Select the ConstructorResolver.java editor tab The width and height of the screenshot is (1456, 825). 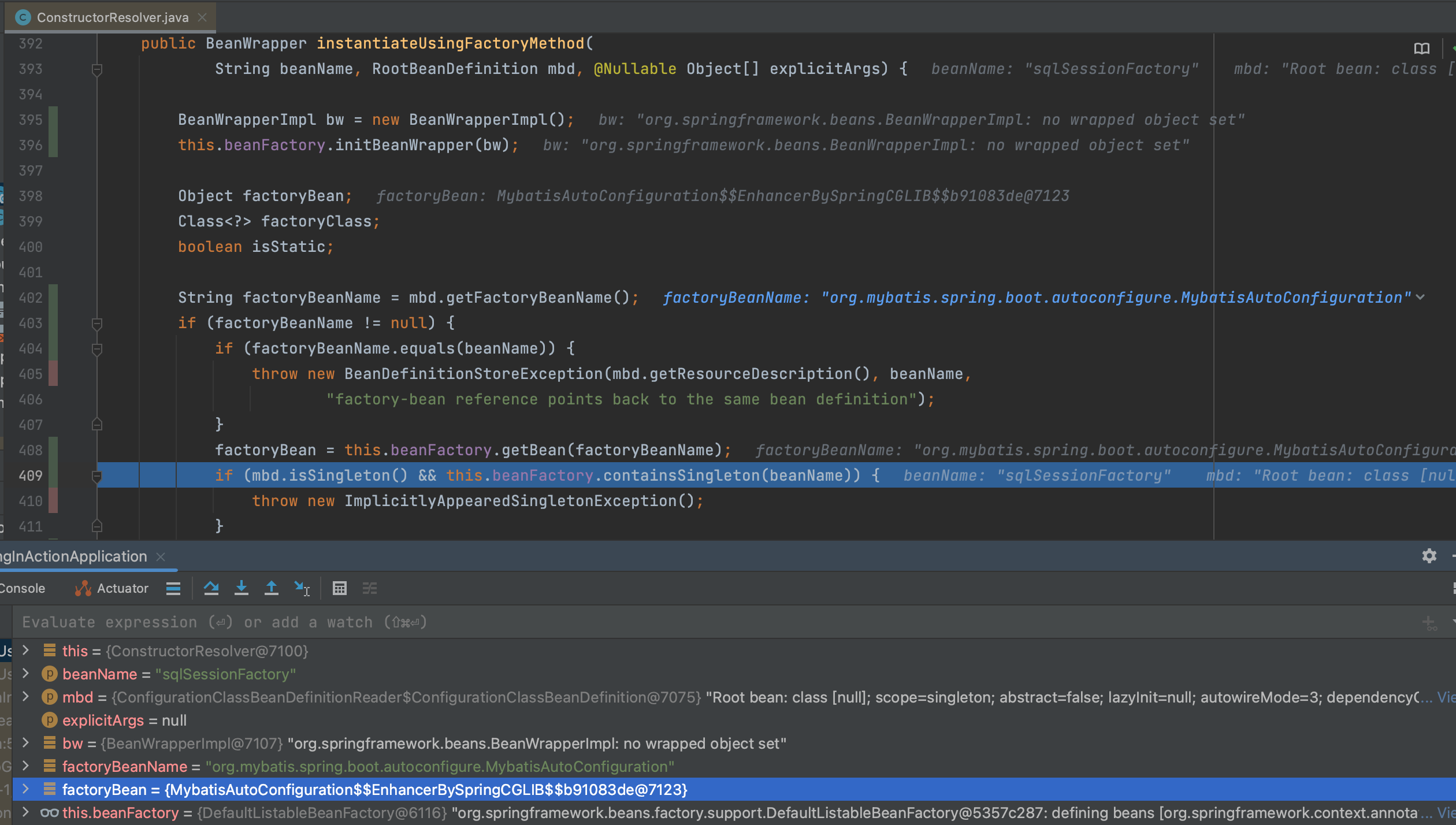click(x=112, y=17)
